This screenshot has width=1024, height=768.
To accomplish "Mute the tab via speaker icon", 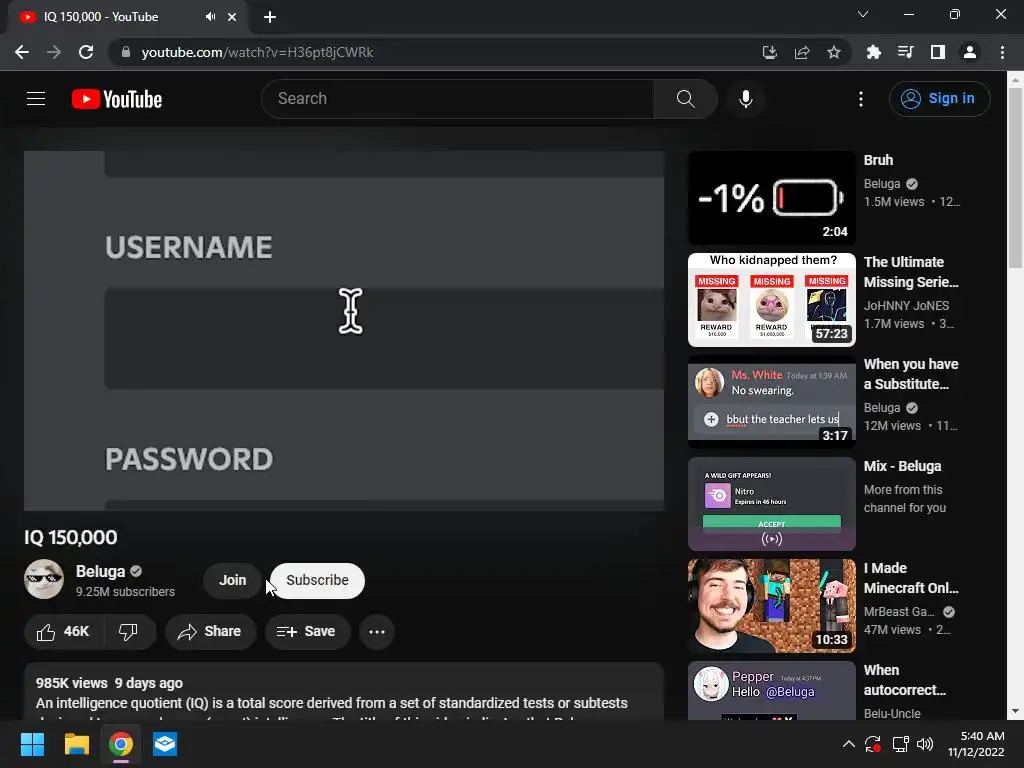I will pos(210,17).
